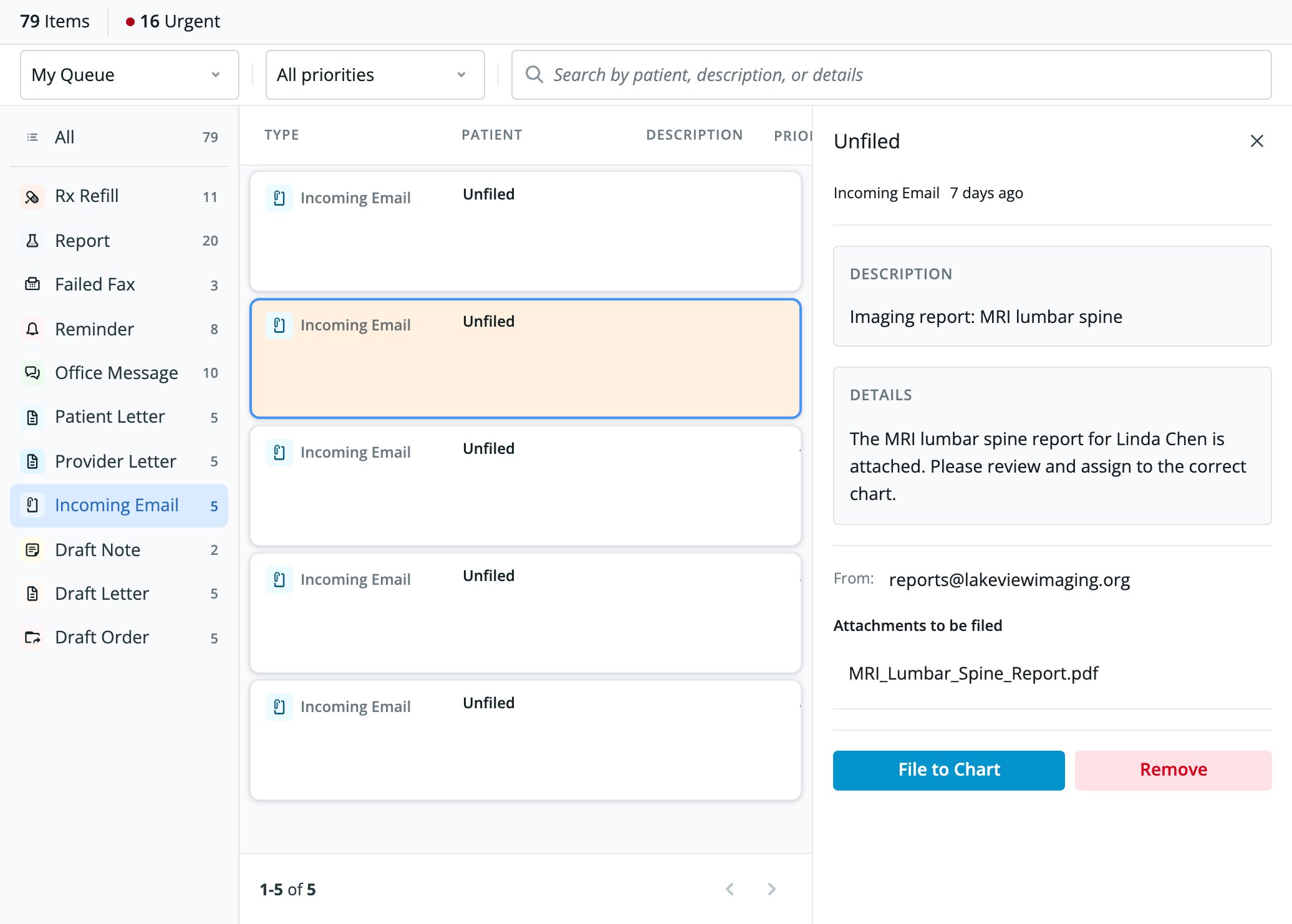The width and height of the screenshot is (1292, 924).
Task: Click the Report flask icon
Action: pos(32,241)
